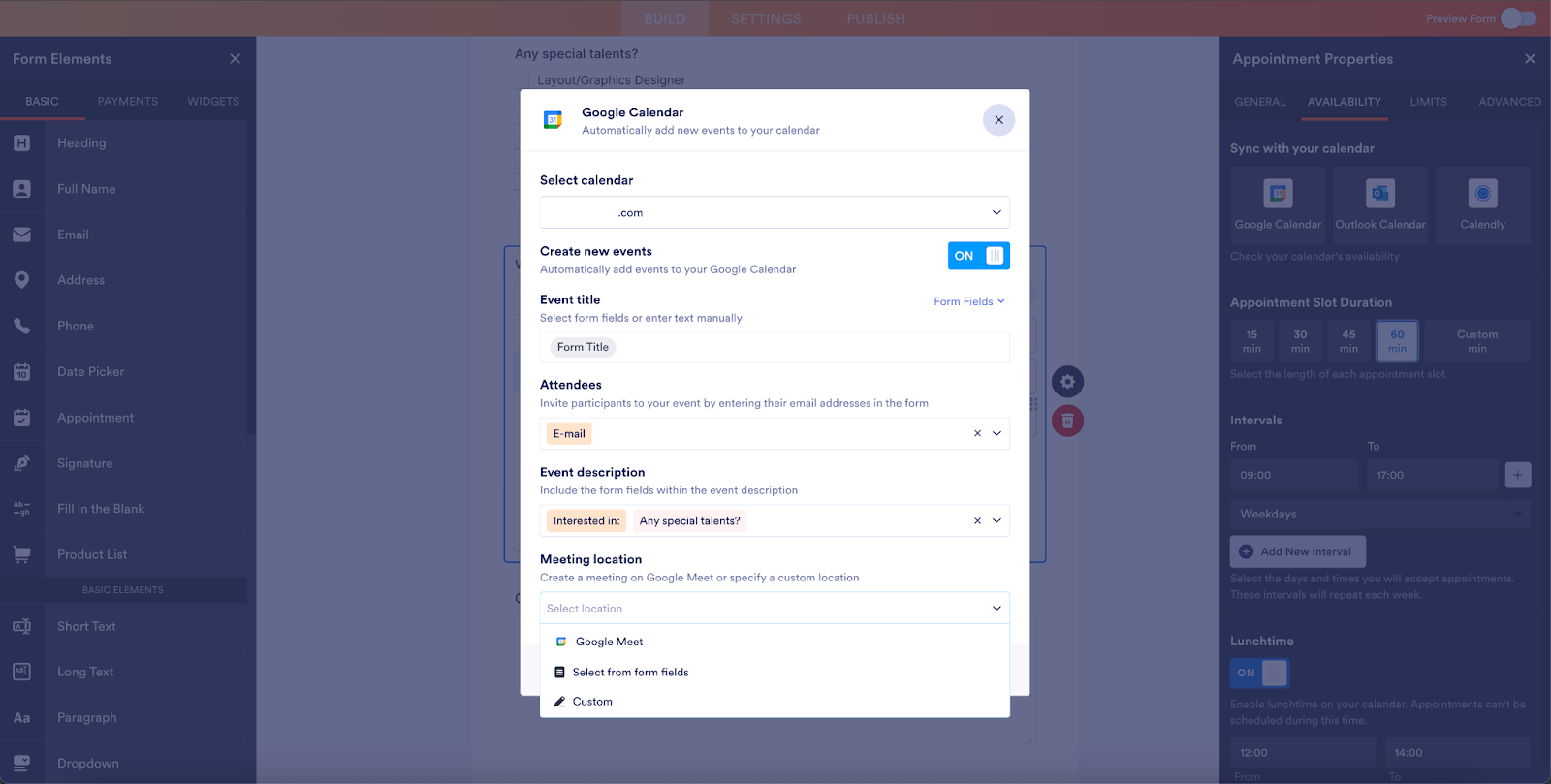This screenshot has width=1551, height=784.
Task: Choose Google Calendar sync tile
Action: tap(1278, 205)
